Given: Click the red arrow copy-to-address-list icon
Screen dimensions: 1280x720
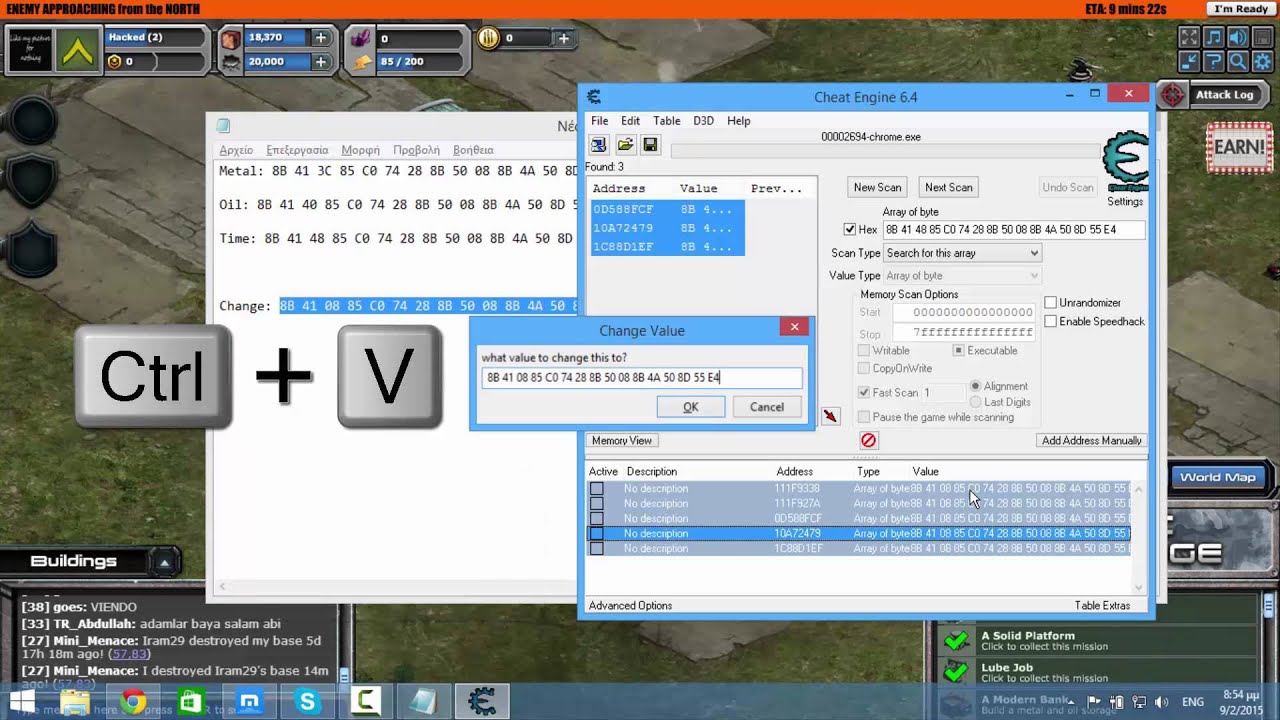Looking at the screenshot, I should tap(830, 416).
